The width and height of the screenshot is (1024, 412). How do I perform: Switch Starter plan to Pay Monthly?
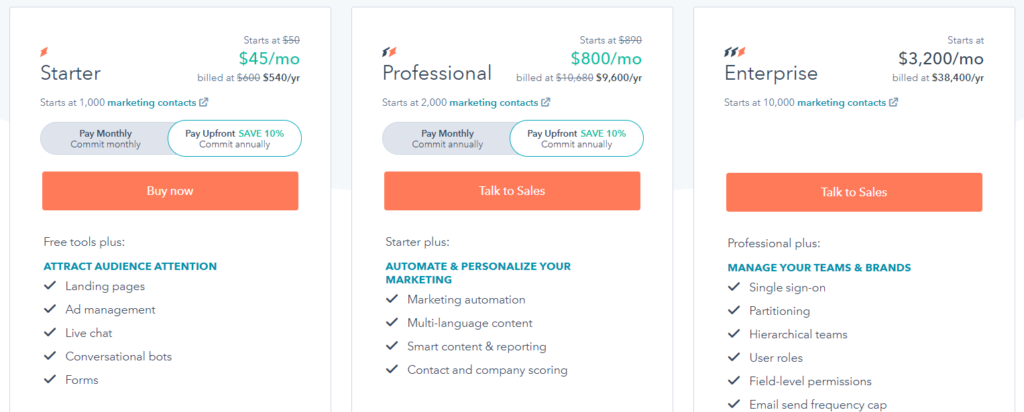click(105, 138)
